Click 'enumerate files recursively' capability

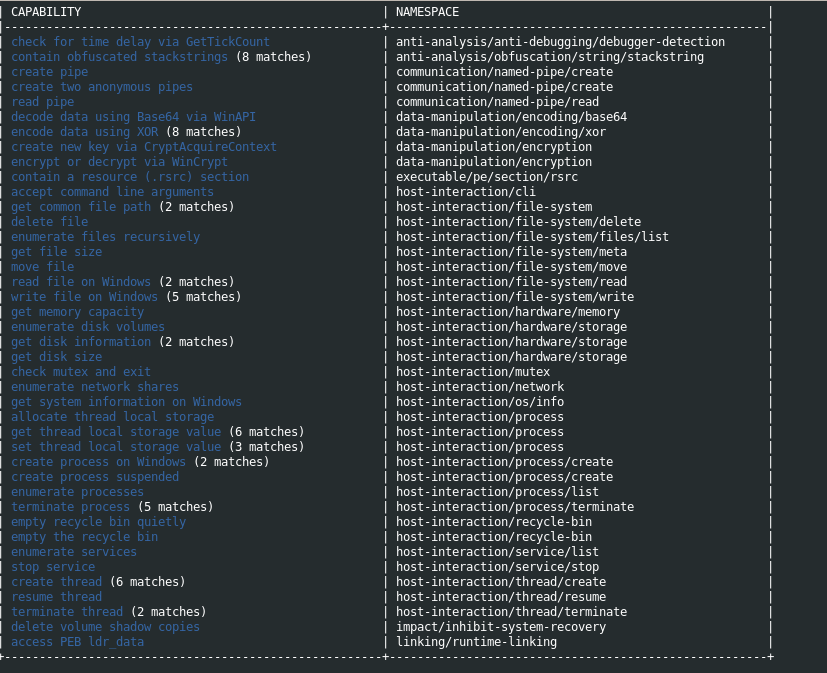coord(105,237)
